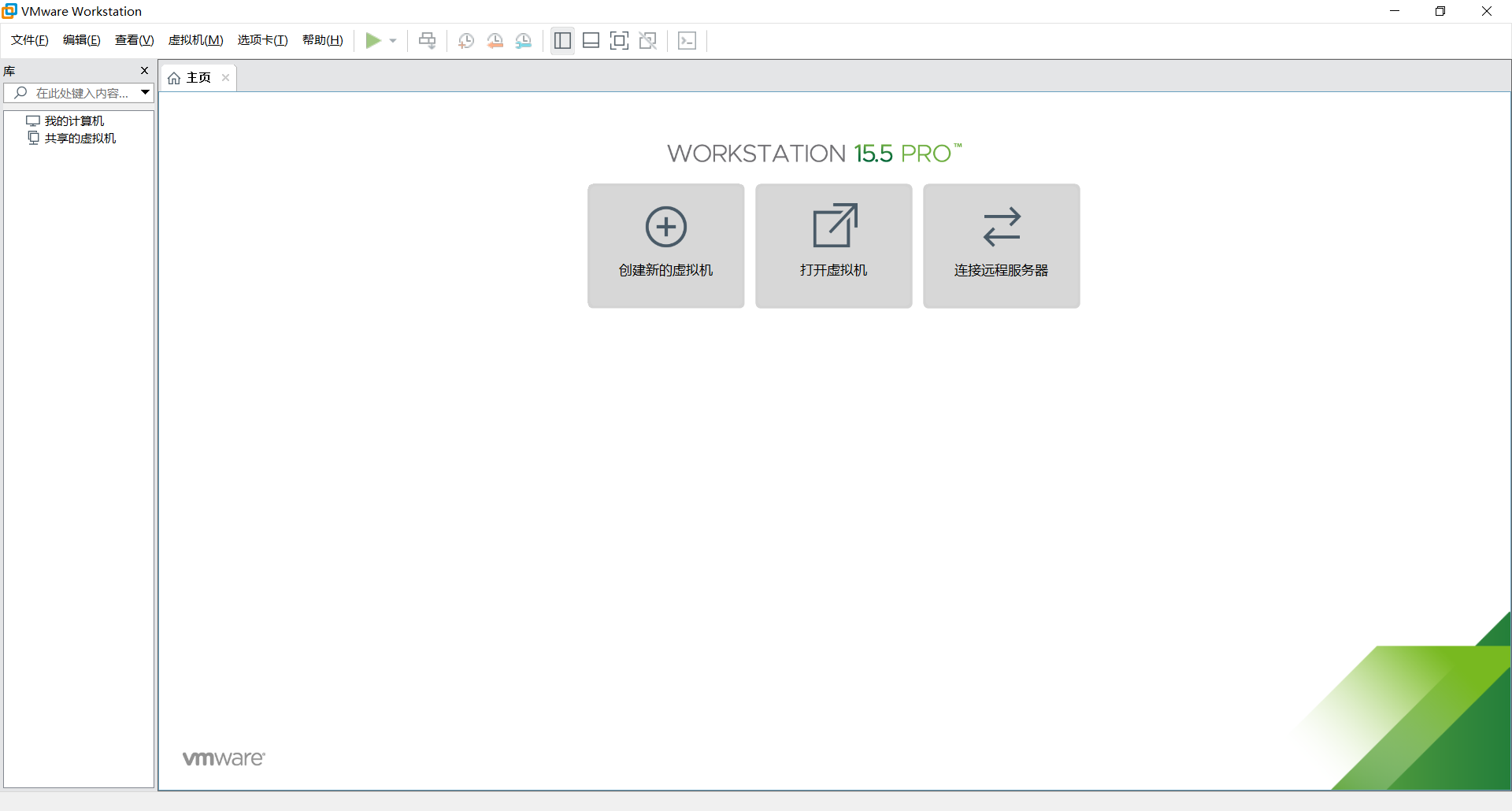This screenshot has width=1512, height=811.
Task: Close the 库 library panel
Action: 144,71
